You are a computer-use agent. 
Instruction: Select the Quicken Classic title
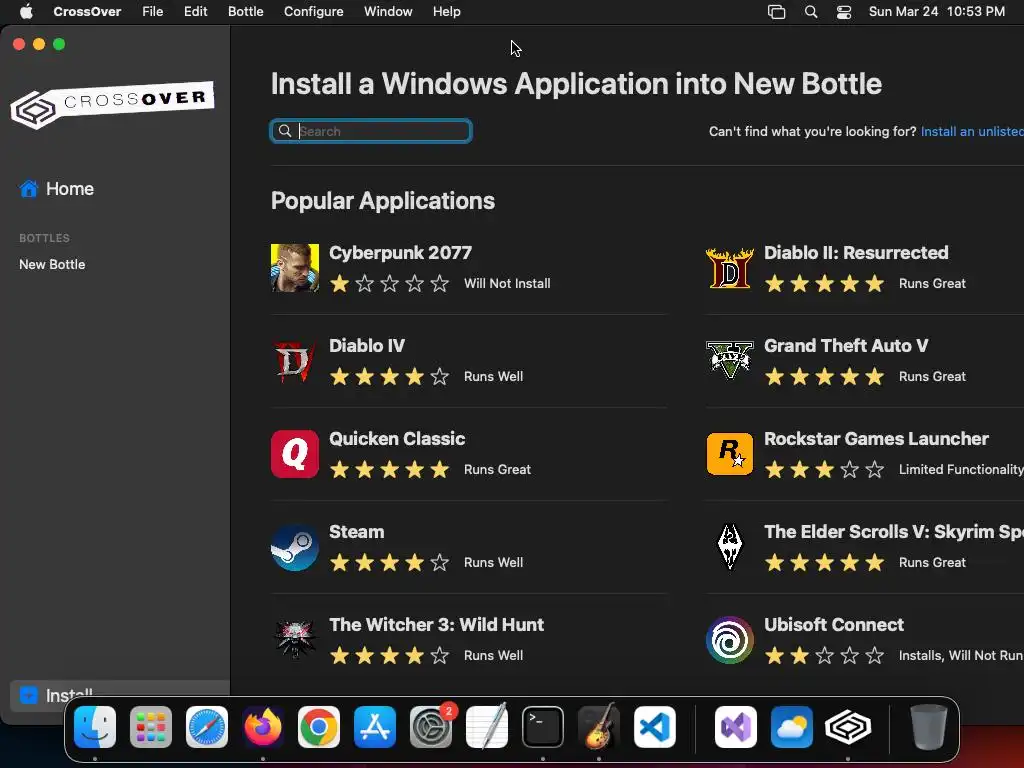397,439
